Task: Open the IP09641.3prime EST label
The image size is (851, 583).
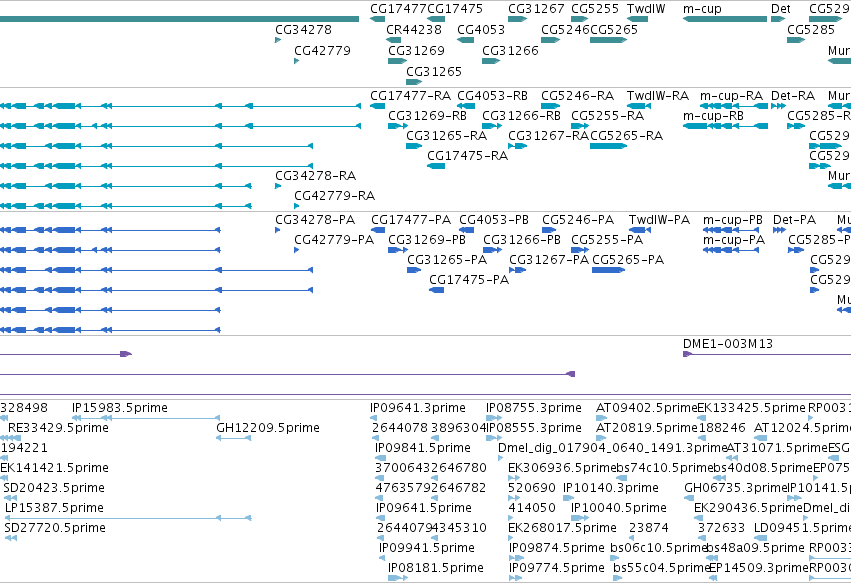Action: pos(418,408)
